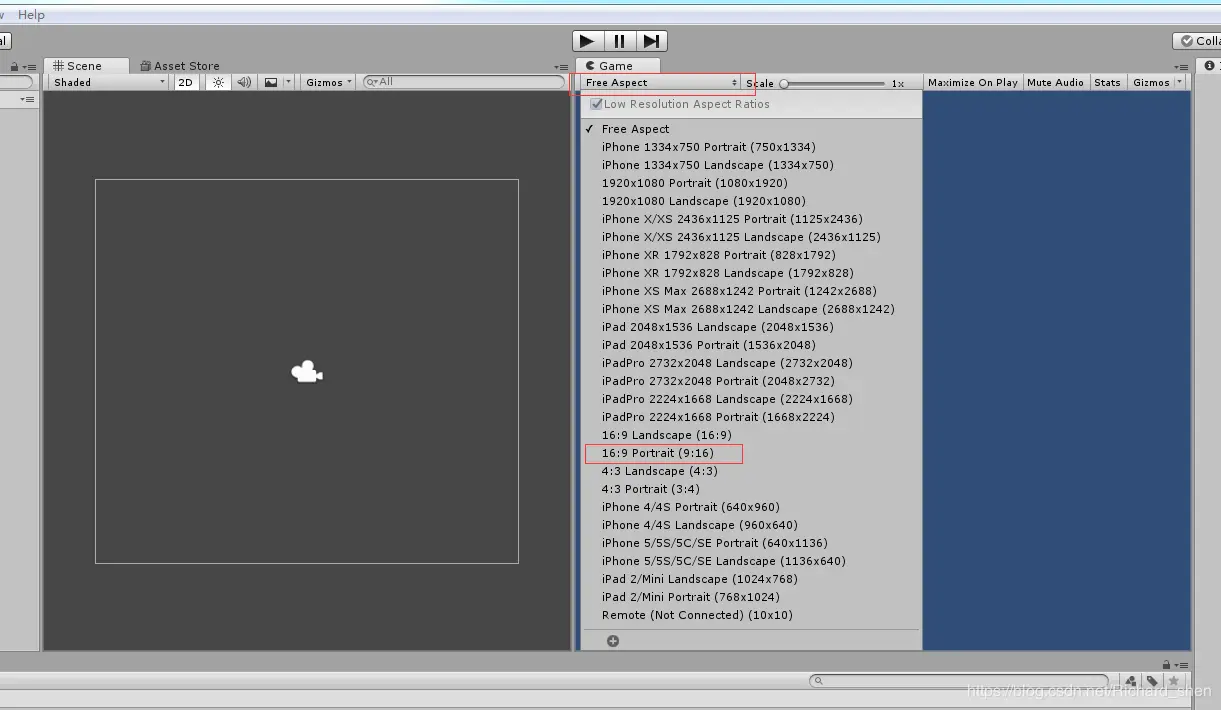Open Scene panel options menu icon
The height and width of the screenshot is (710, 1221).
click(561, 68)
